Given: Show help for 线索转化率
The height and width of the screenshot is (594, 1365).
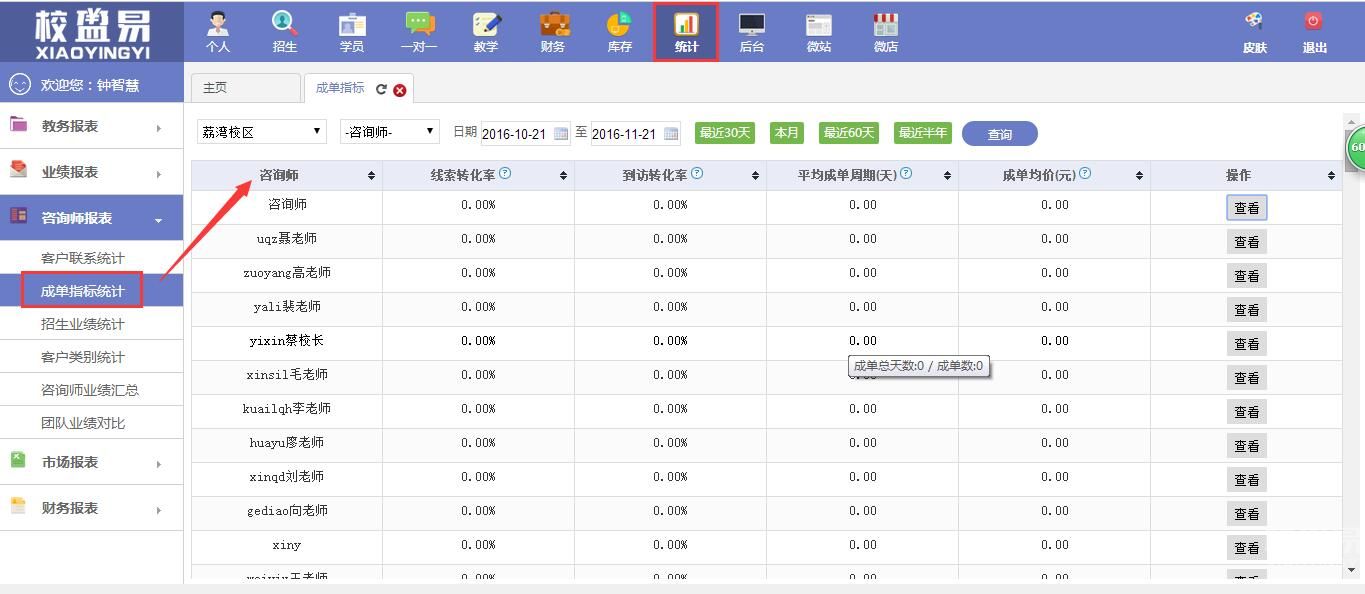Looking at the screenshot, I should click(505, 173).
